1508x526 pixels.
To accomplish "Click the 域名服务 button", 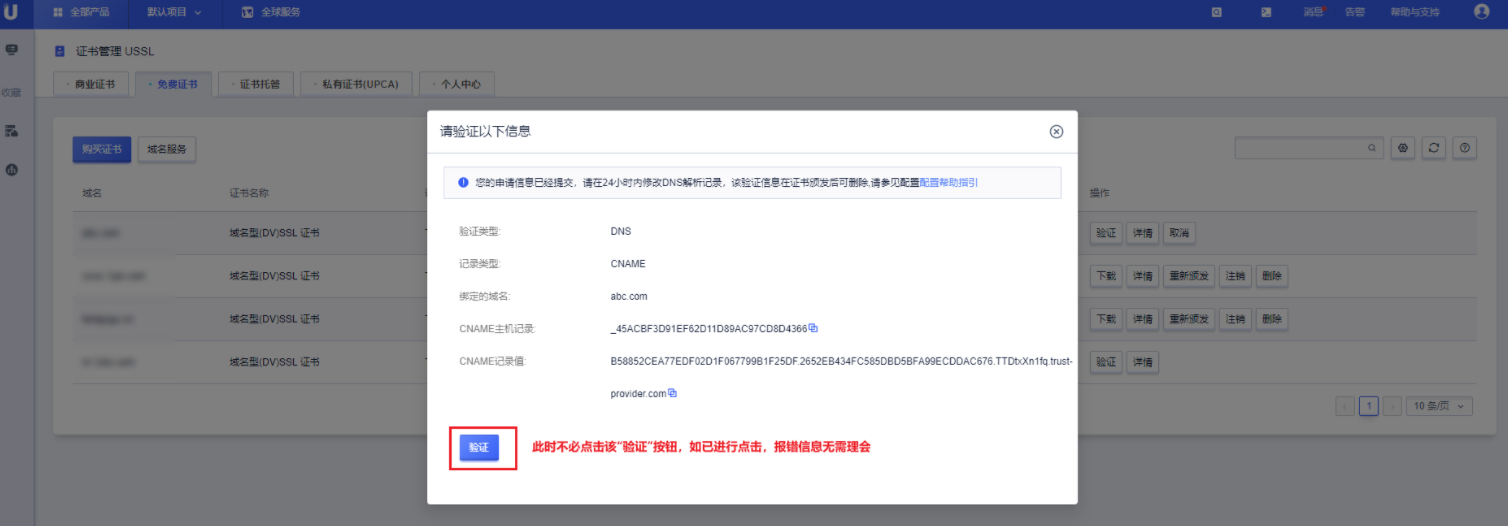I will coord(167,149).
